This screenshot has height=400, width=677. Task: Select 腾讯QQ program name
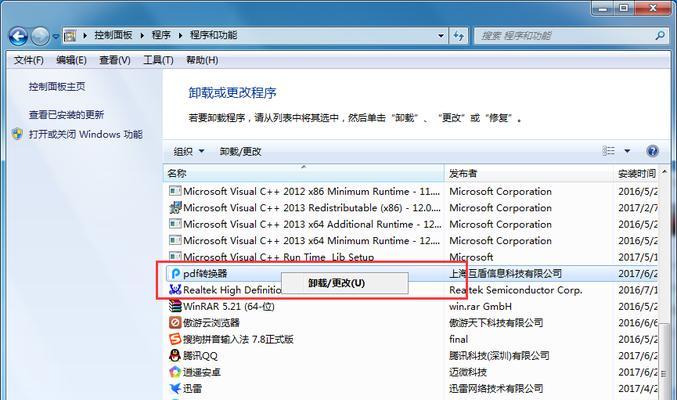200,356
